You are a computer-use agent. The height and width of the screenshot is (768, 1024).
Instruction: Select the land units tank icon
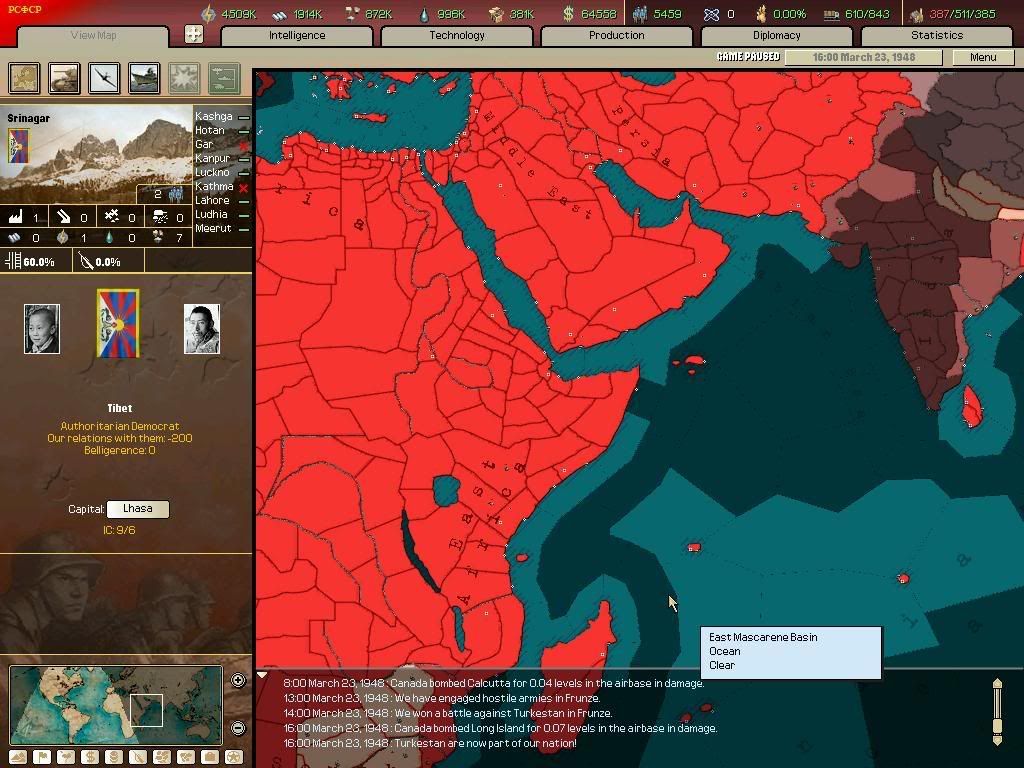pyautogui.click(x=65, y=77)
